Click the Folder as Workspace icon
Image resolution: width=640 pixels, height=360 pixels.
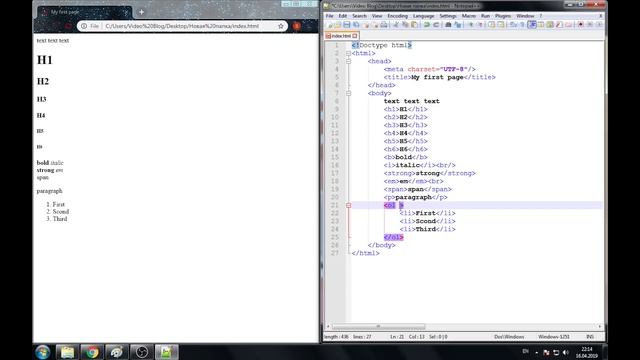coord(569,25)
